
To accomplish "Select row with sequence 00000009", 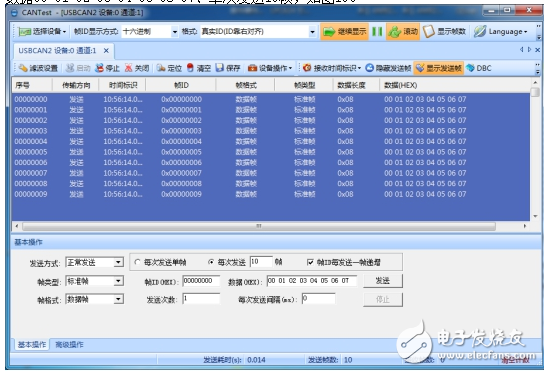I will [271, 194].
